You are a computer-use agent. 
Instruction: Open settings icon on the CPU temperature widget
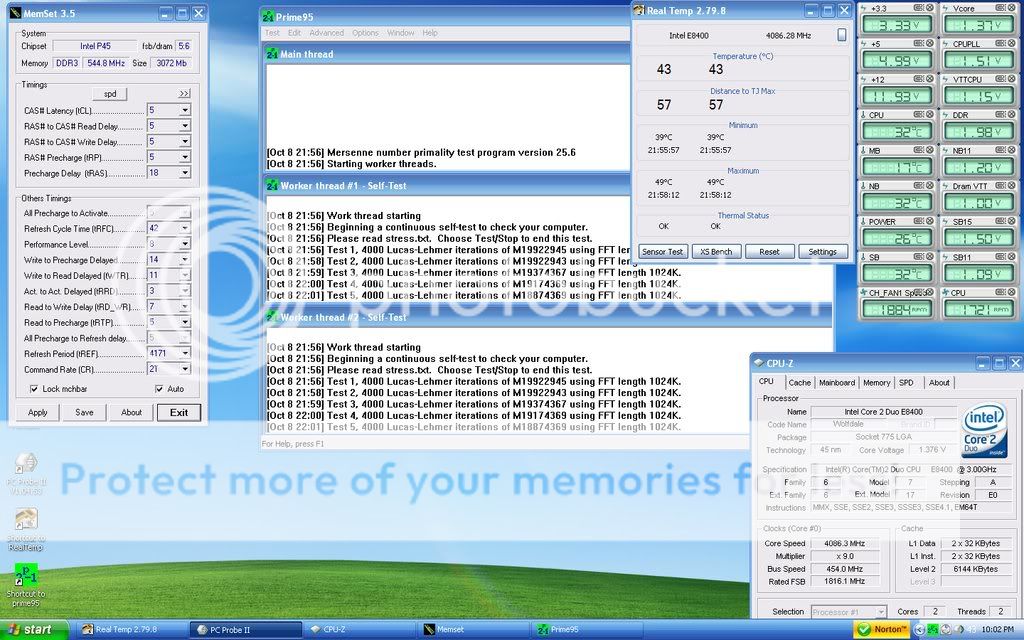click(918, 114)
